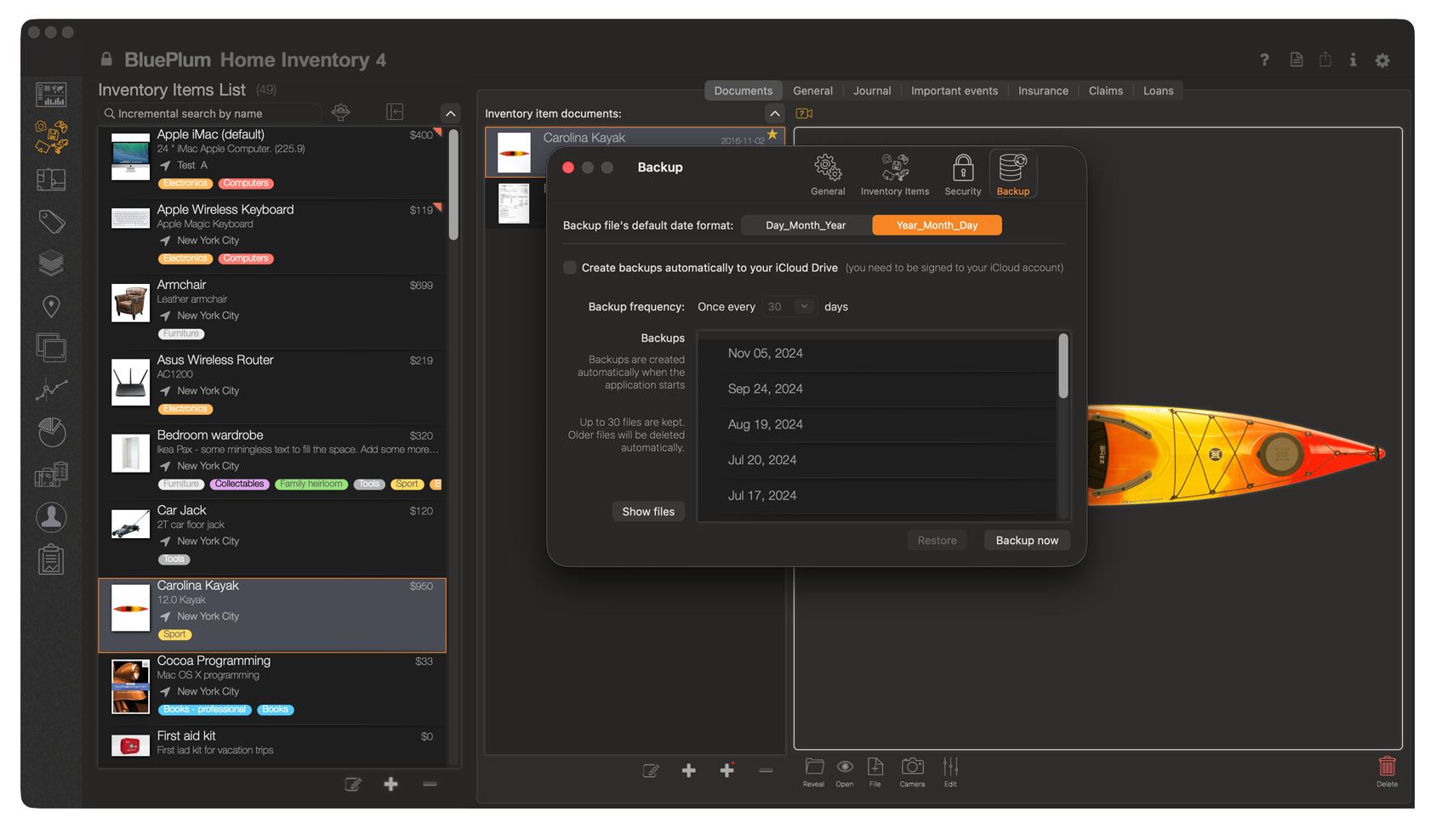1453x840 pixels.
Task: Collapse the incremental search bar
Action: 450,112
